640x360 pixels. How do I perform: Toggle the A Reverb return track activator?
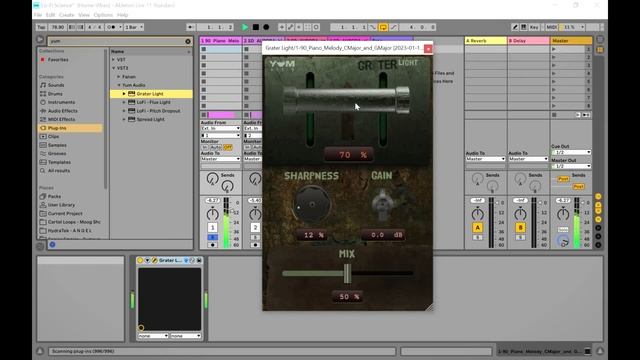coord(478,227)
